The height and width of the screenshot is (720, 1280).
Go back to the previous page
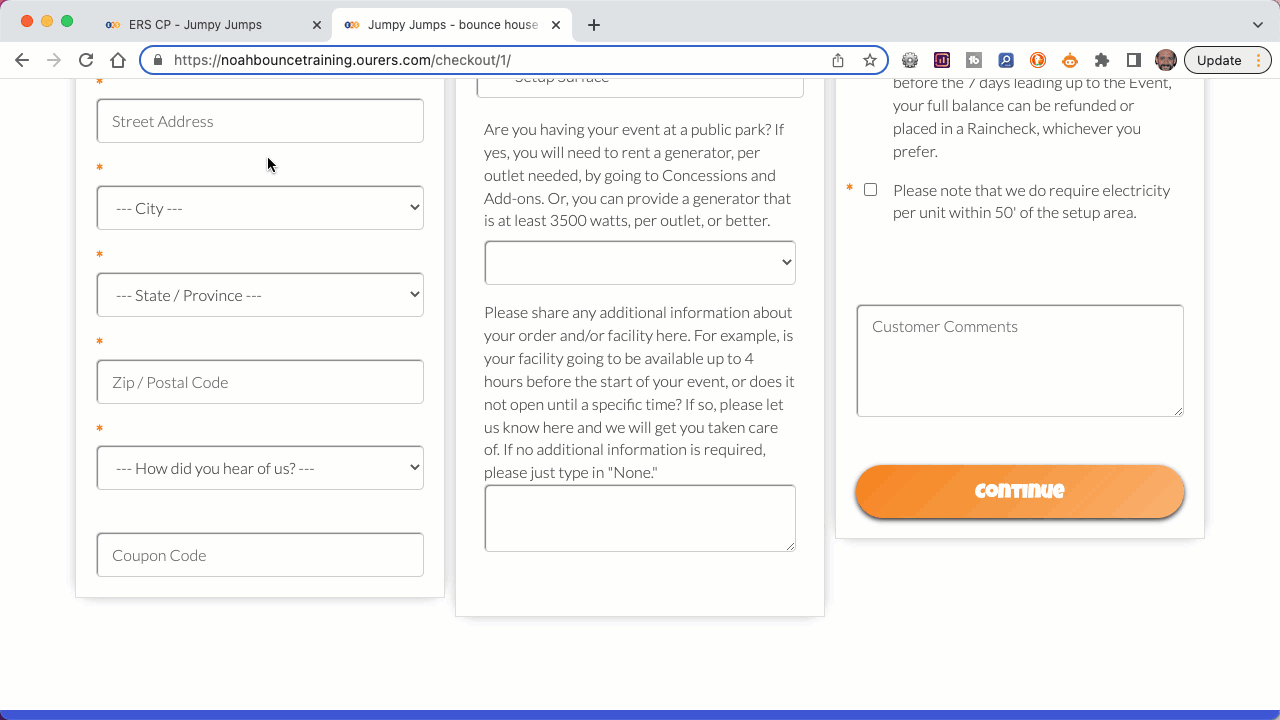[x=22, y=60]
